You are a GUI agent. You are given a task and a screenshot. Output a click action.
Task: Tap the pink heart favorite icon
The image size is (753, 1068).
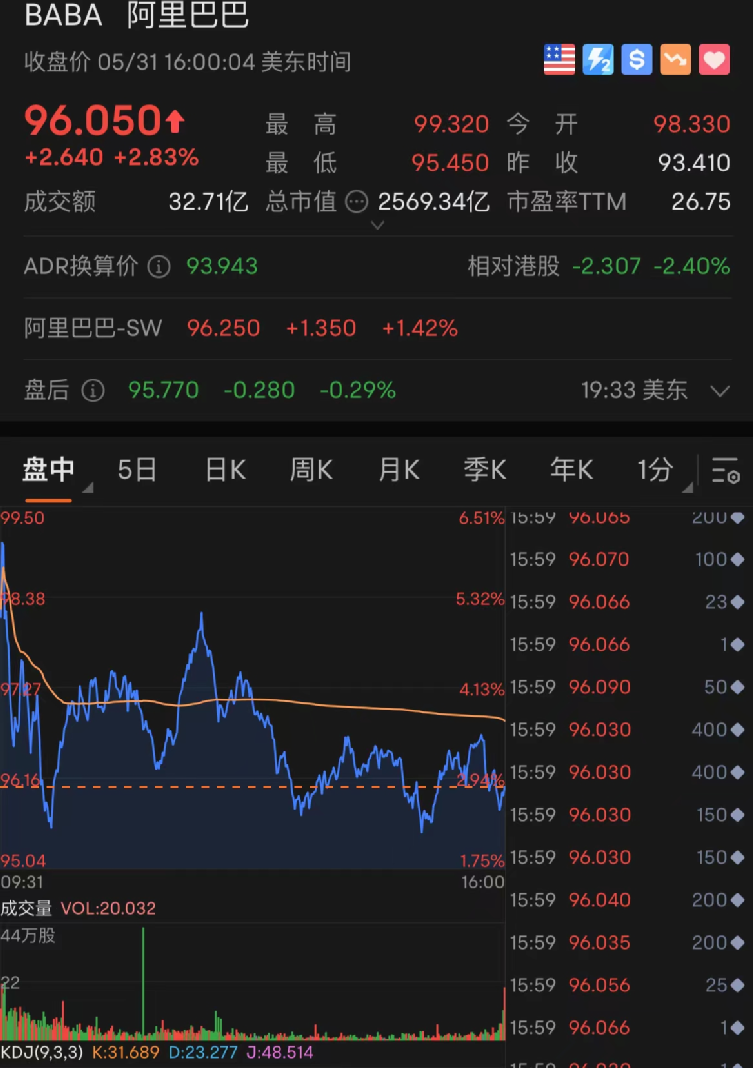(714, 60)
